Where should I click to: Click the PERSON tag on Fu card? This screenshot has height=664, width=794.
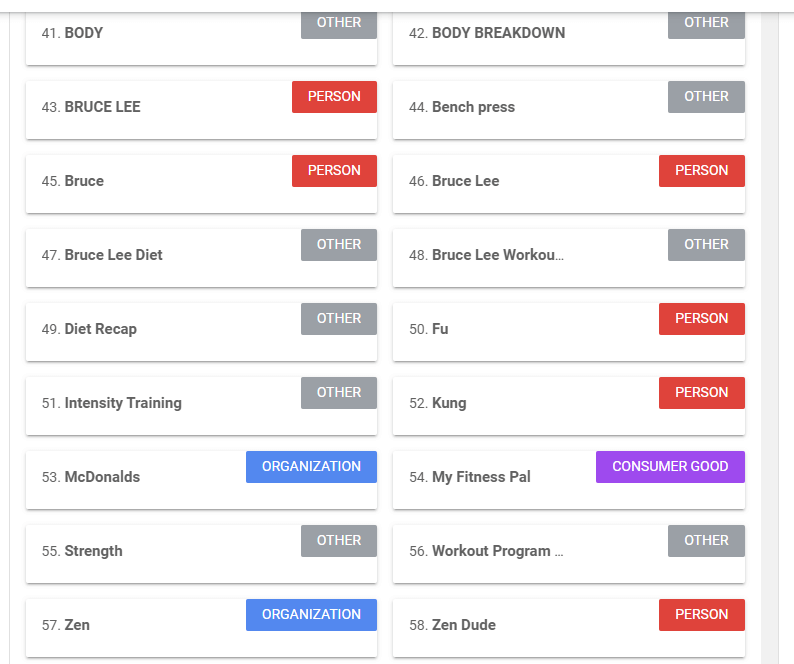click(x=701, y=319)
